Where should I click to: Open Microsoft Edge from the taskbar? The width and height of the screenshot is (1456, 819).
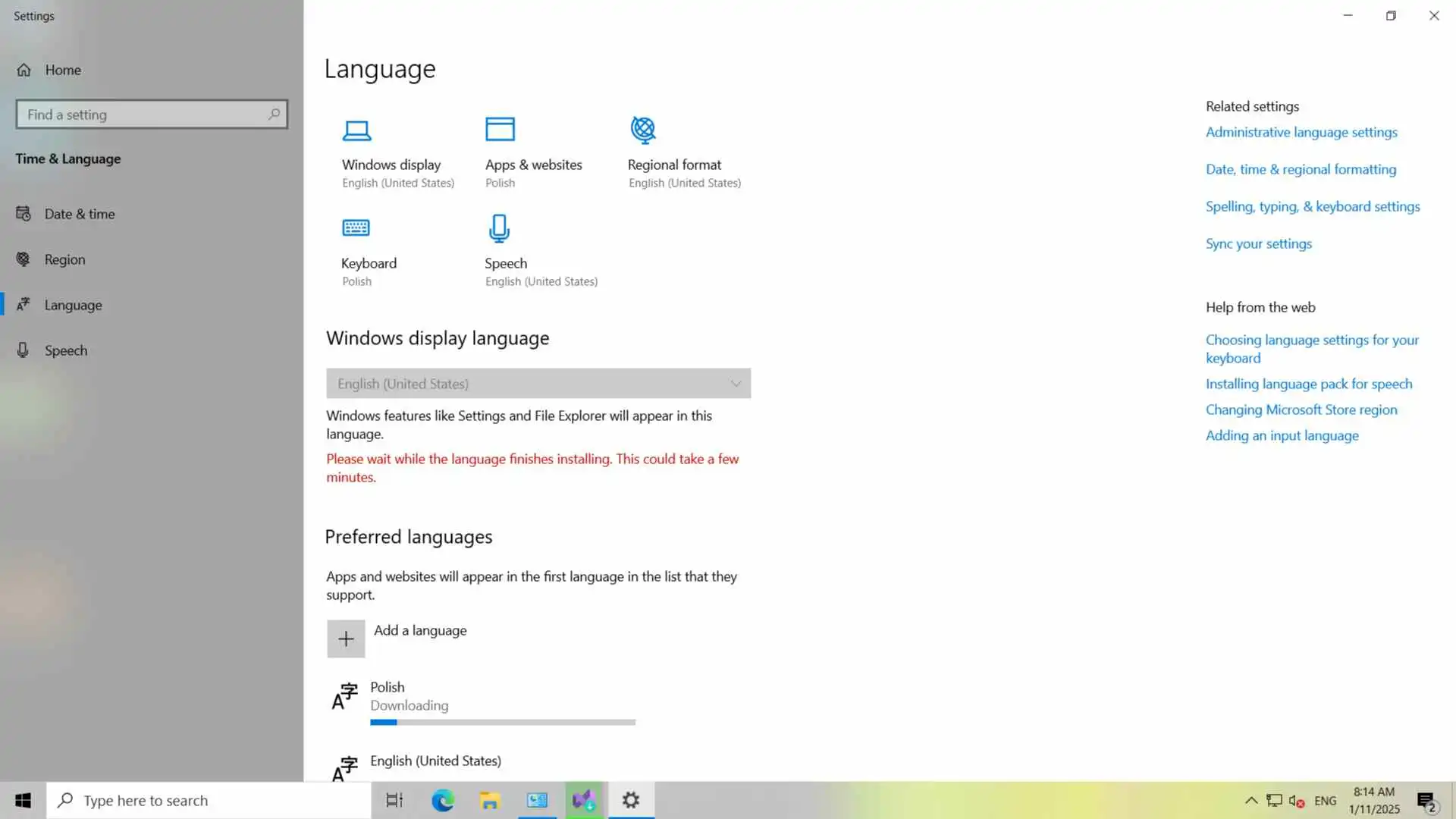[x=442, y=800]
